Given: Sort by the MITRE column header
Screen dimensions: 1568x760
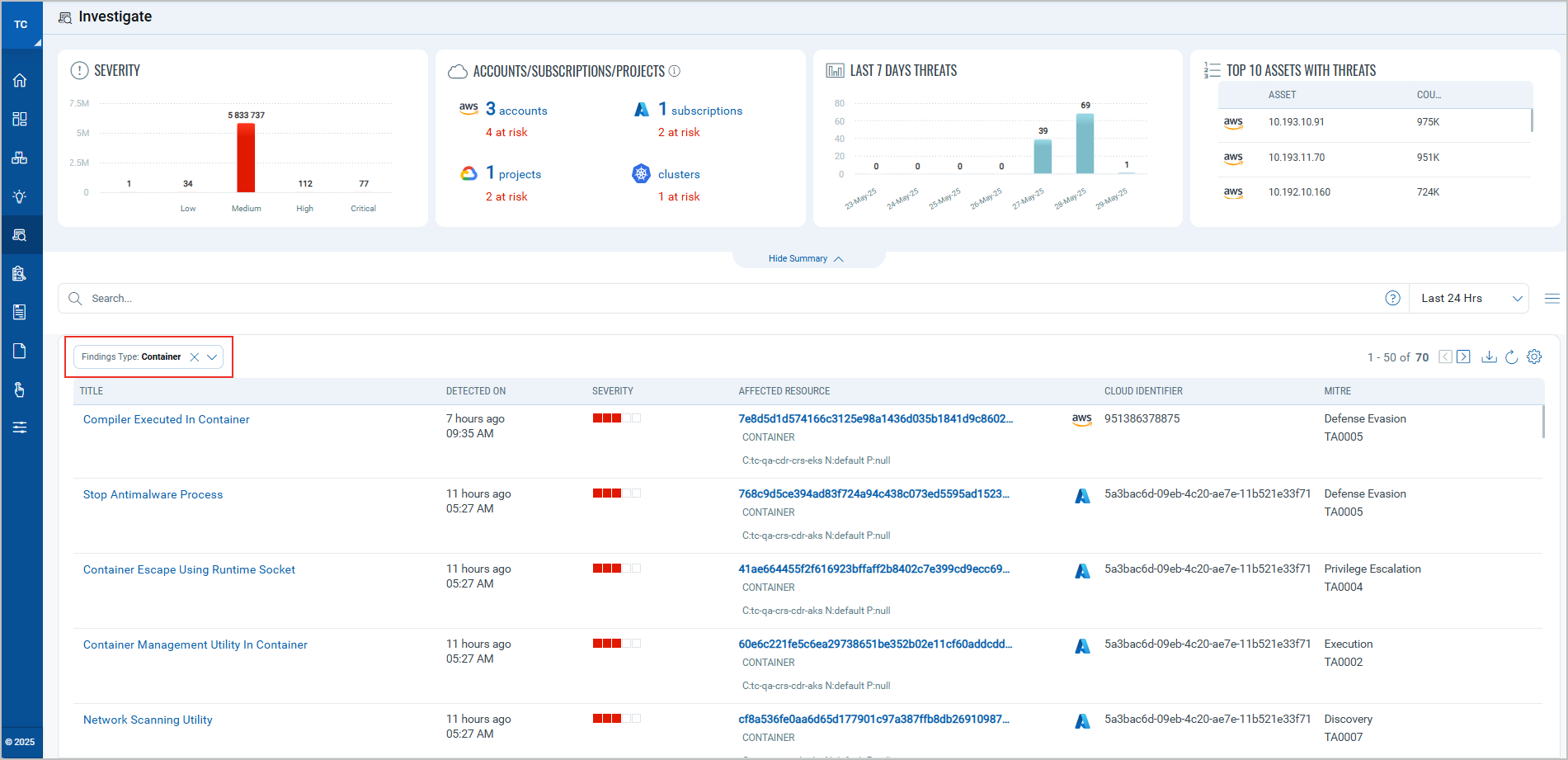Looking at the screenshot, I should click(1338, 391).
